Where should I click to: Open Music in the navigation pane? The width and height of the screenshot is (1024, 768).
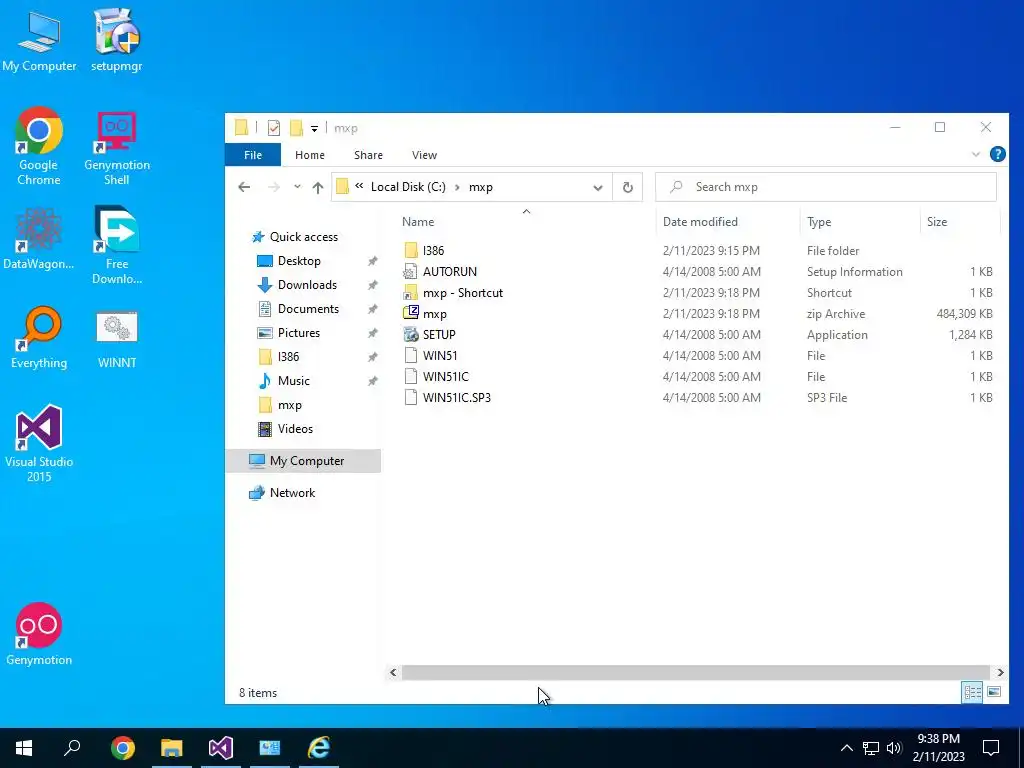point(293,381)
